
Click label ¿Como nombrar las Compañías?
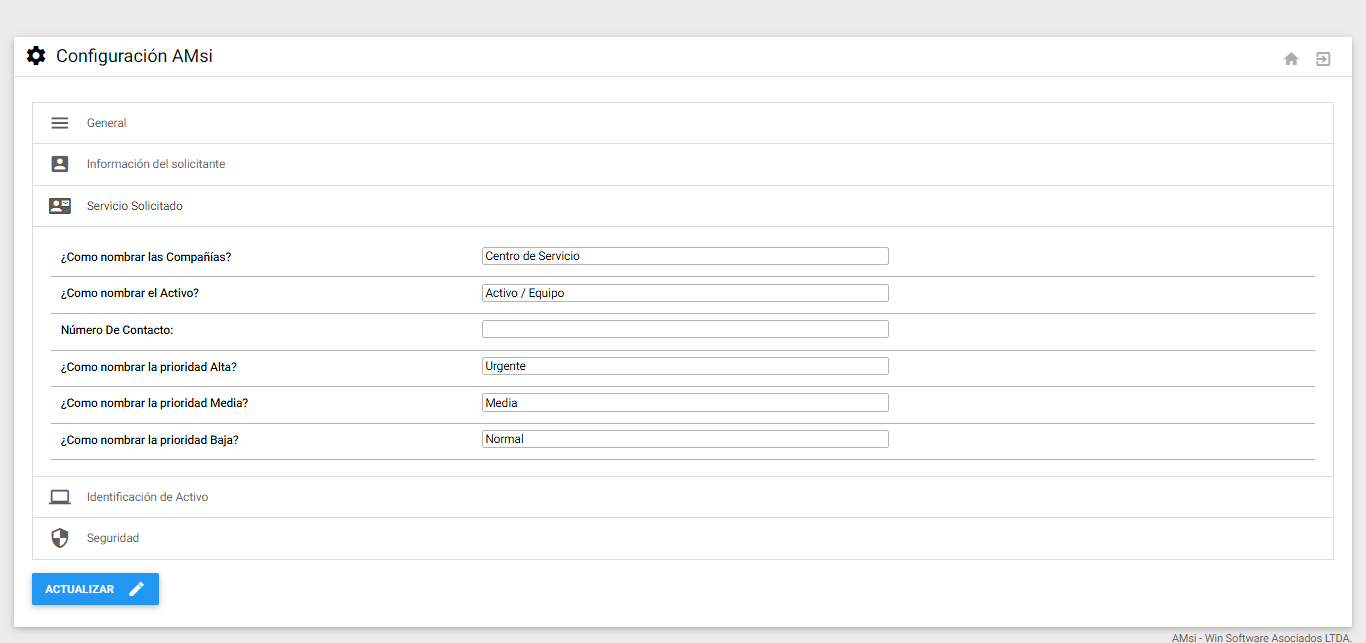pyautogui.click(x=146, y=257)
